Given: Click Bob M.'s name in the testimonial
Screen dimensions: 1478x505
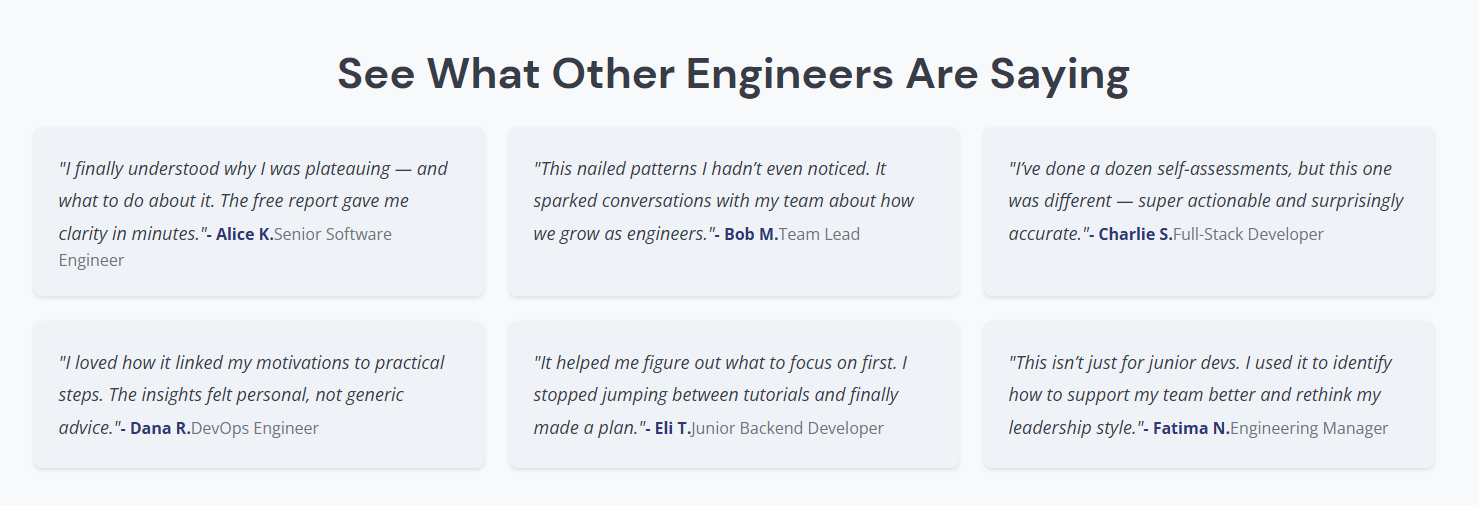Looking at the screenshot, I should tap(751, 235).
